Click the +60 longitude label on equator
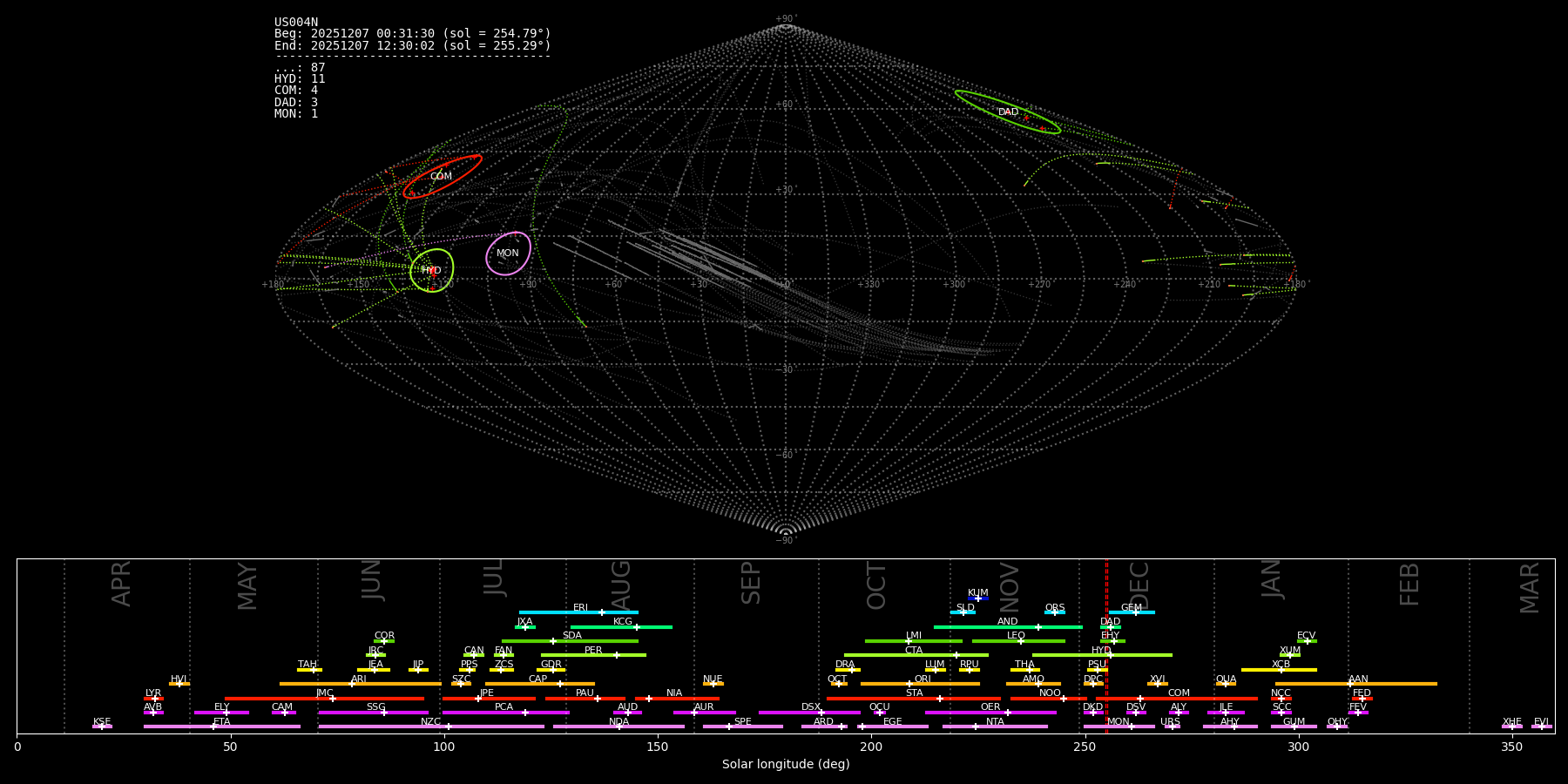 614,284
